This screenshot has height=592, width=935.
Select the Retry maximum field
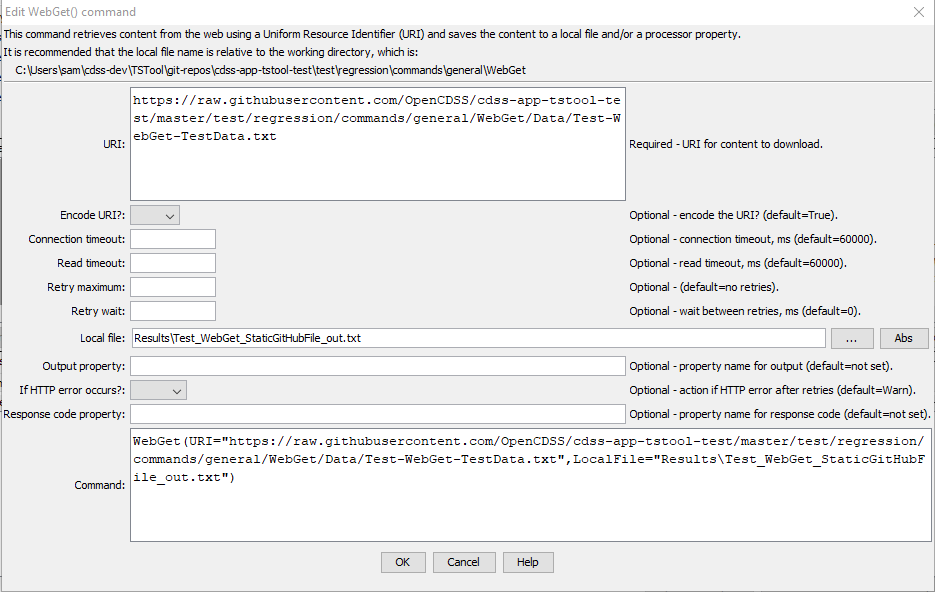pos(173,287)
